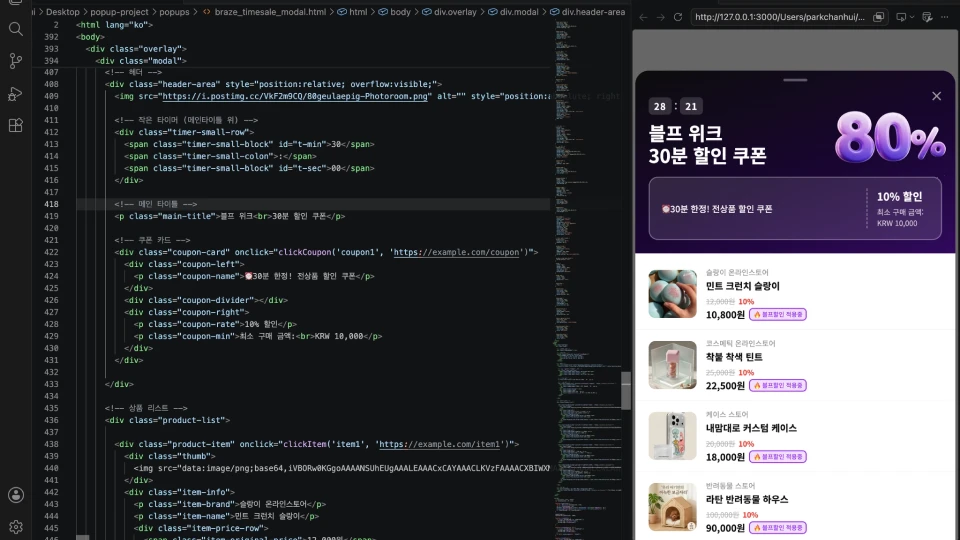960x540 pixels.
Task: Select braze_timesale_modal.html in breadcrumb
Action: coord(270,12)
